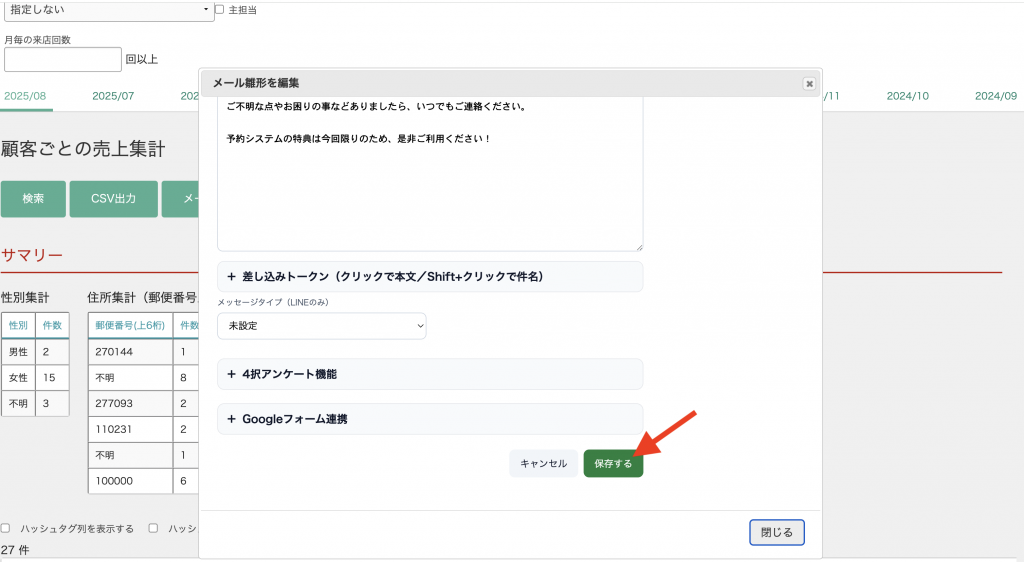1024x562 pixels.
Task: Sort by the 性別 column header
Action: pyautogui.click(x=18, y=325)
